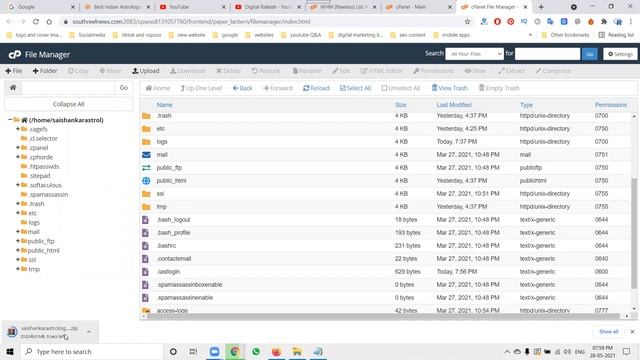Click Empty Trash

pos(499,88)
